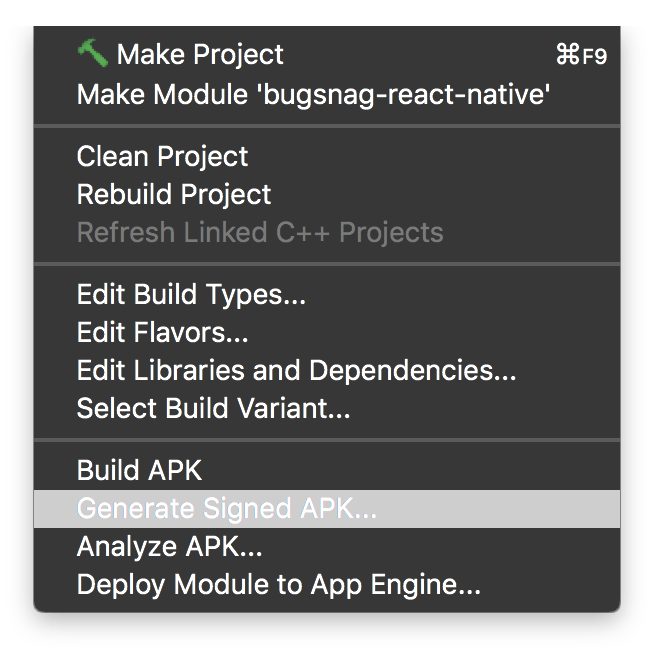Open Edit Libraries and Dependencies
654x654 pixels.
pyautogui.click(x=296, y=371)
